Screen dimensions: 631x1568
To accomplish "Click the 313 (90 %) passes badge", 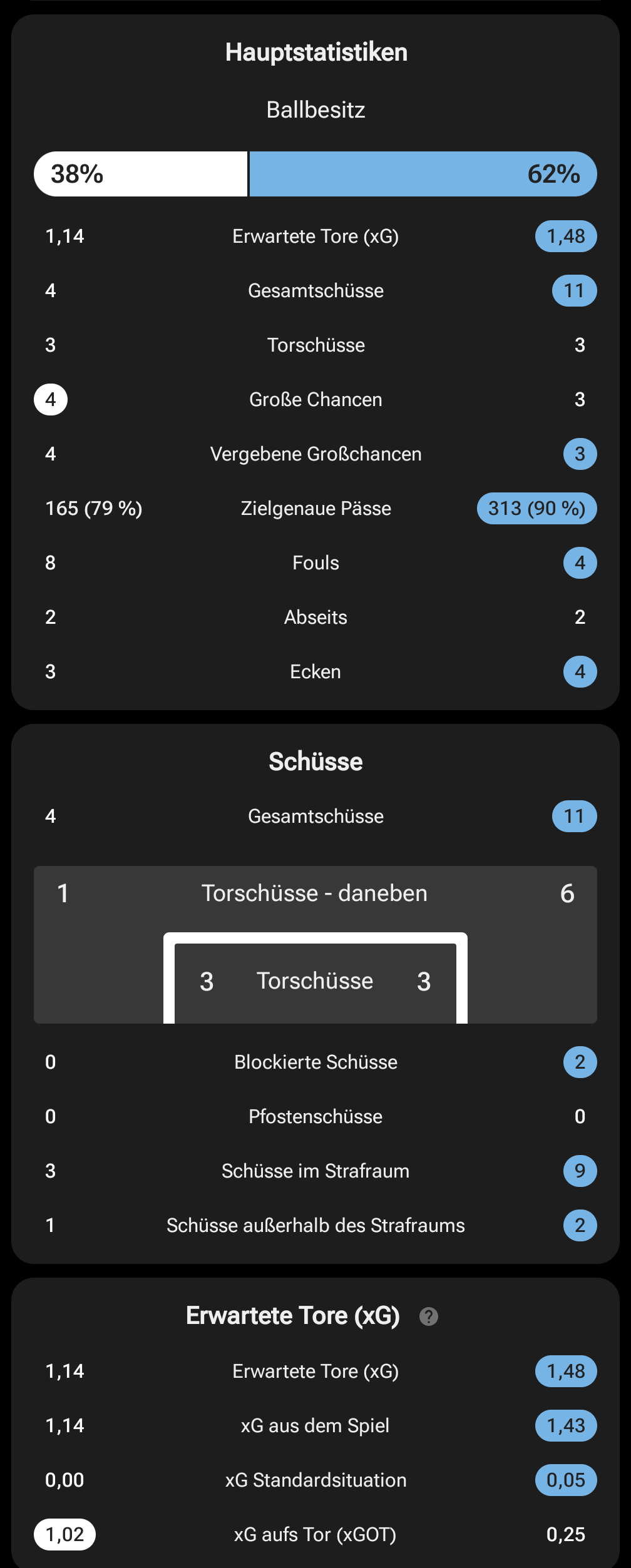I will coord(536,508).
